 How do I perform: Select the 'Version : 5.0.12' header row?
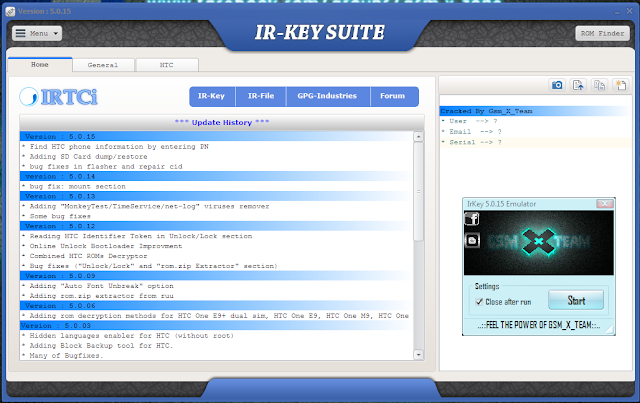216,226
